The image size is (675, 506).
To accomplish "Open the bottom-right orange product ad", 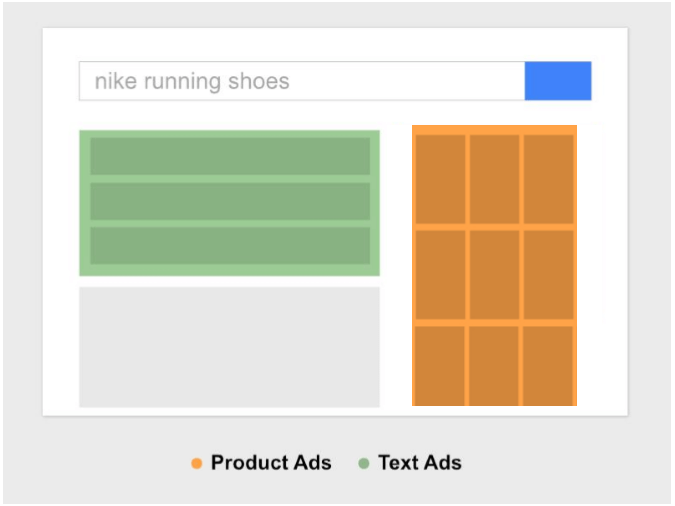I will tap(548, 365).
